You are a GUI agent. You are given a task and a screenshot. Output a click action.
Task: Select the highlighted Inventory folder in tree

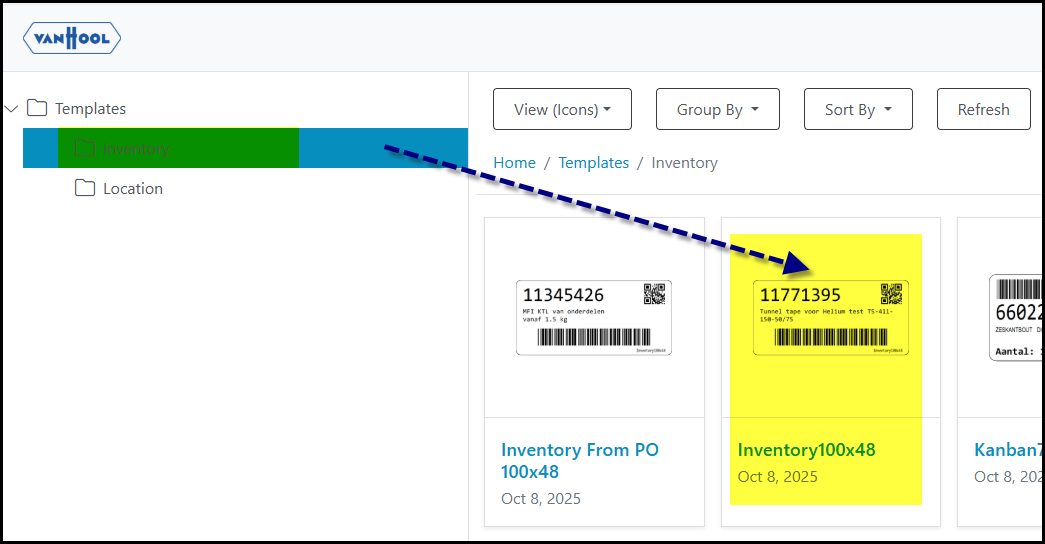tap(136, 149)
